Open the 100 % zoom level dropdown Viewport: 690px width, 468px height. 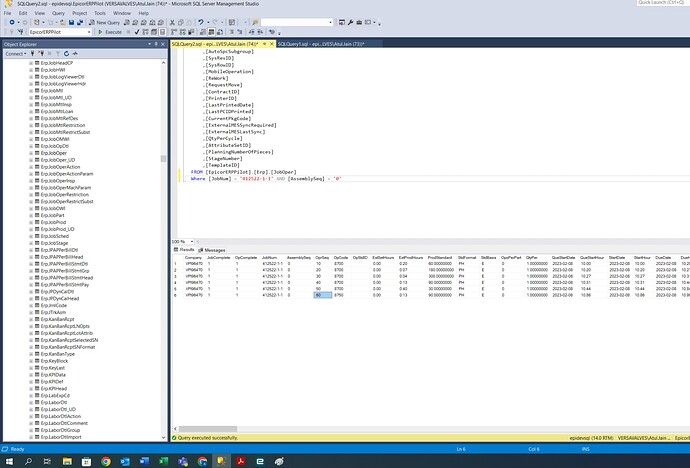[193, 242]
